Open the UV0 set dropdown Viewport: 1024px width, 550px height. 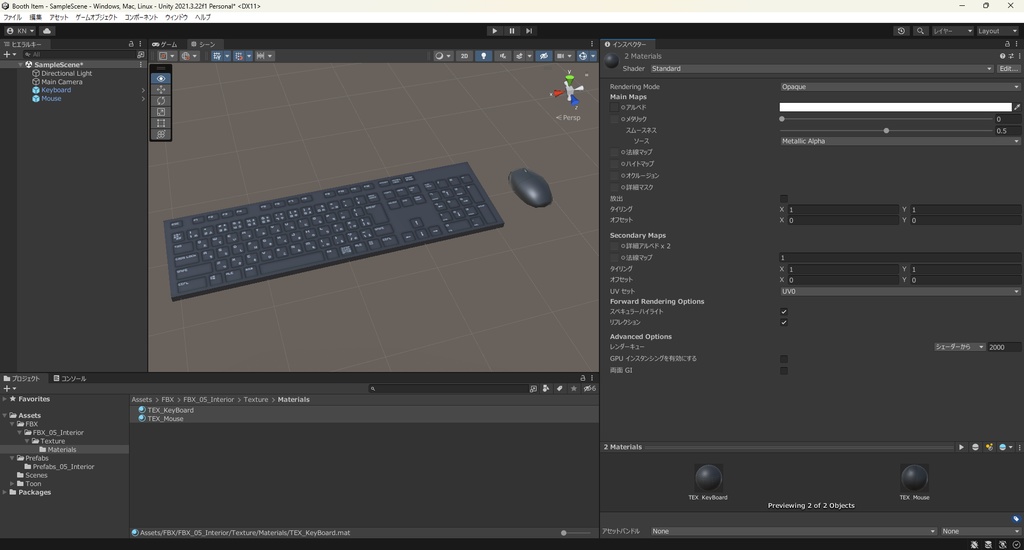click(x=900, y=291)
